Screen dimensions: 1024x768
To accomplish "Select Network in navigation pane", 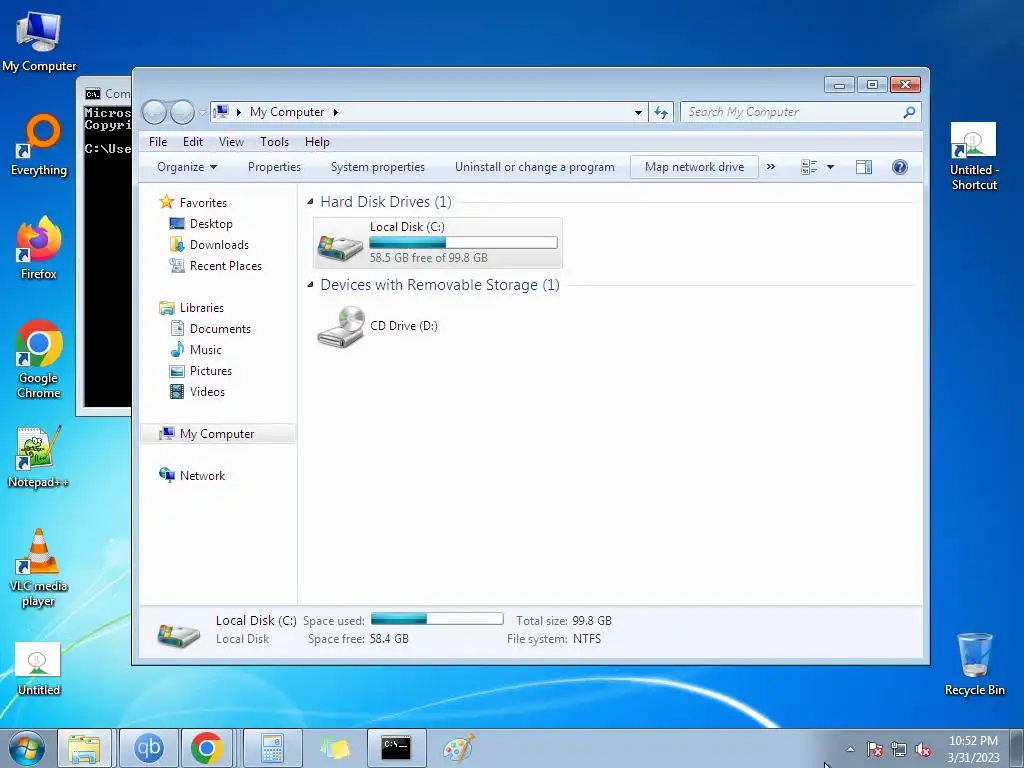I will click(202, 475).
